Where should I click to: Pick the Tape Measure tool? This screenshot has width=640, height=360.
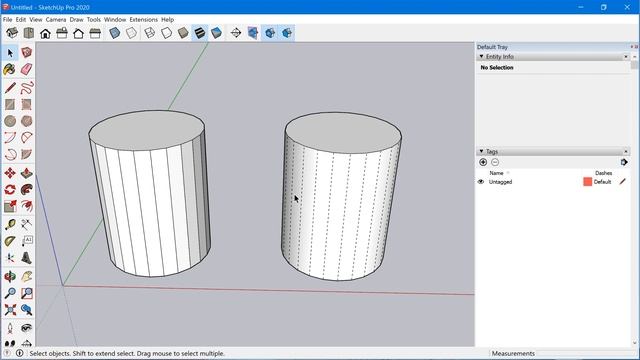10,224
